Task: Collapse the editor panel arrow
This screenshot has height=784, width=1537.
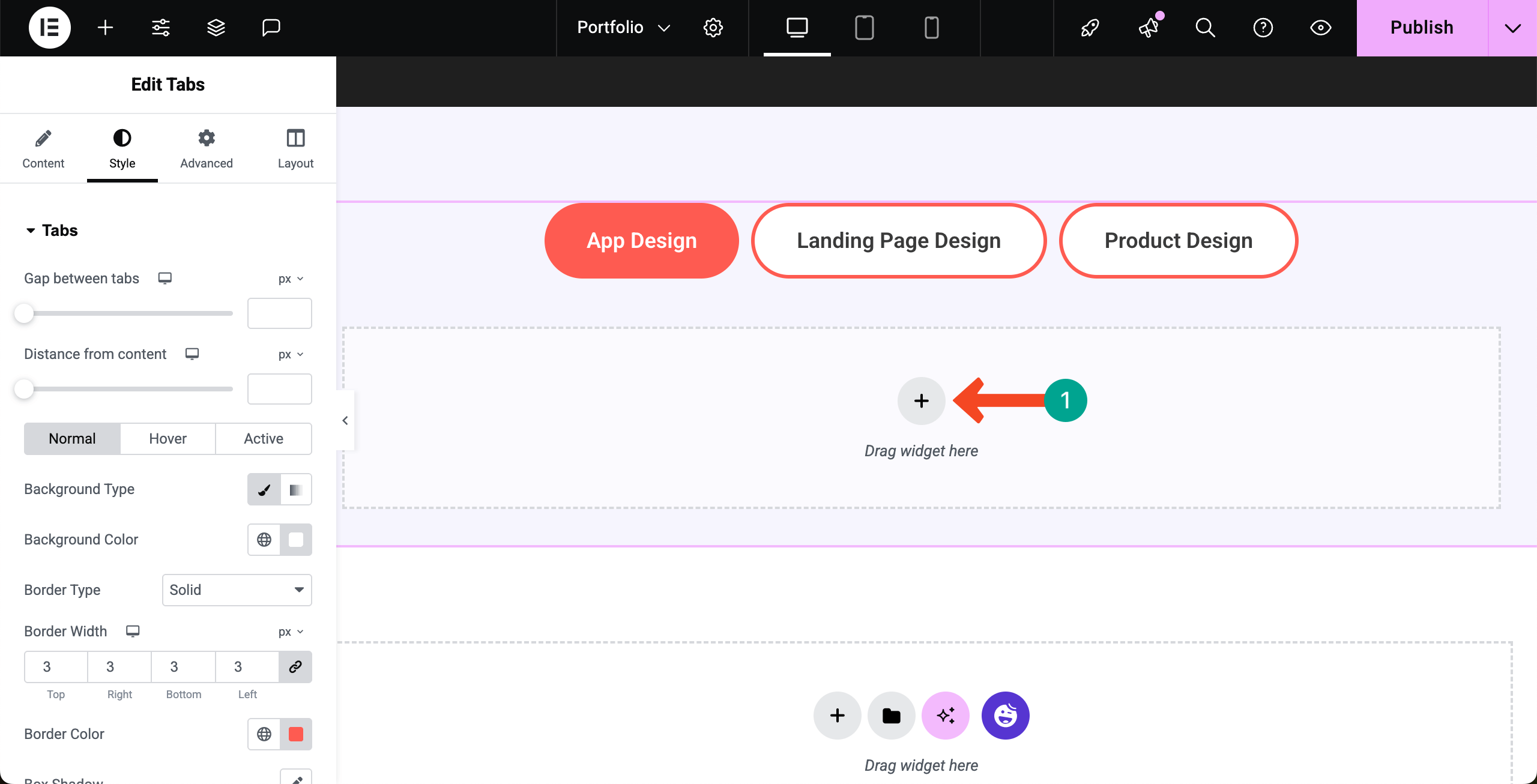Action: [345, 421]
